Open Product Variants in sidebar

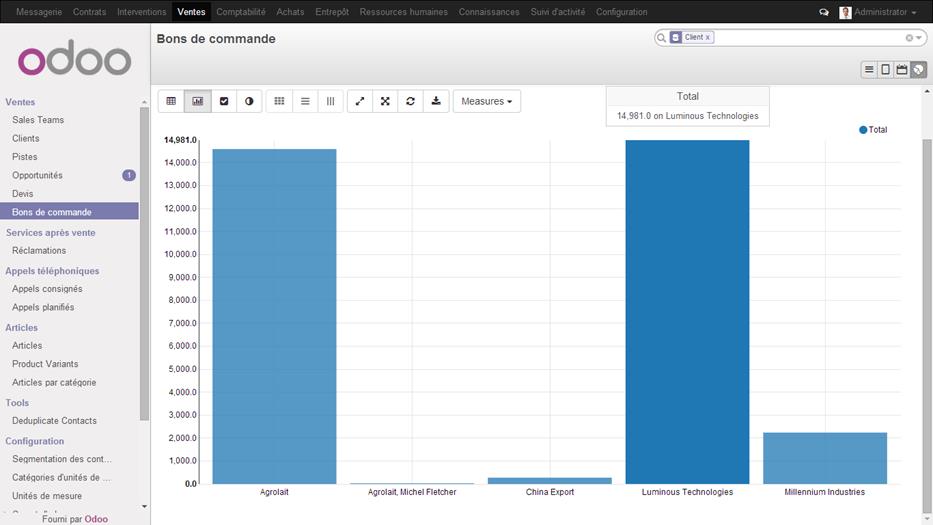[x=45, y=364]
